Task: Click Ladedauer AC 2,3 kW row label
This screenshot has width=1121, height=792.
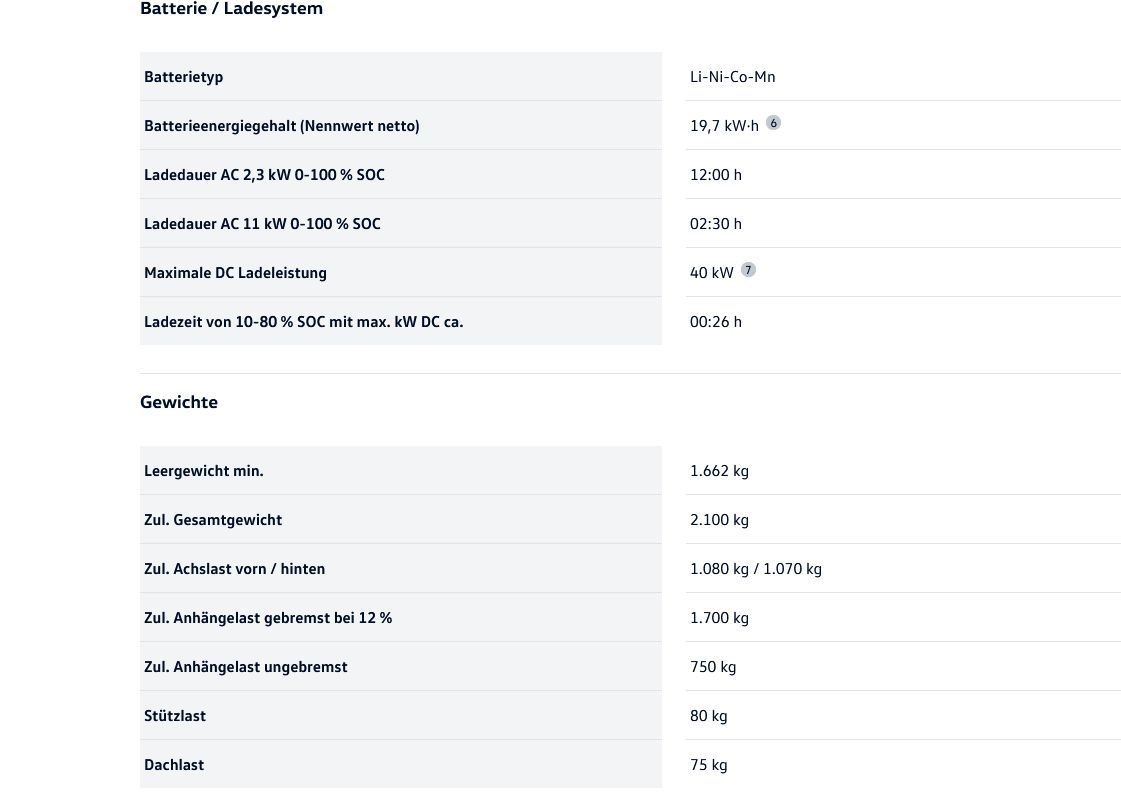Action: (x=264, y=175)
